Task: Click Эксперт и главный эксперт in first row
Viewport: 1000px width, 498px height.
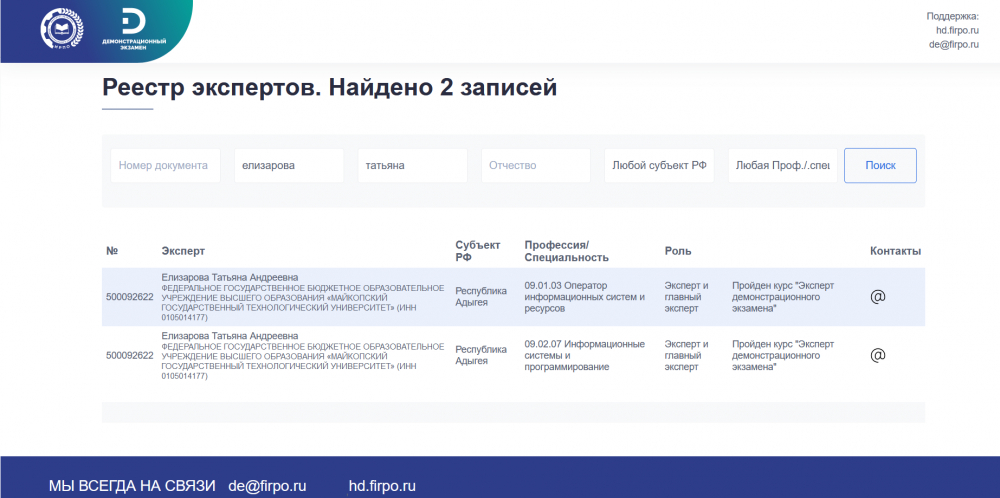Action: (x=686, y=297)
